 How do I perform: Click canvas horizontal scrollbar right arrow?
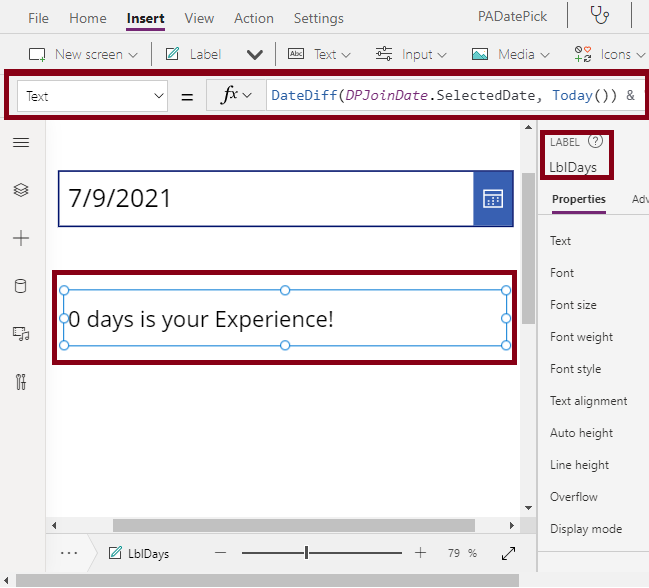coord(512,526)
